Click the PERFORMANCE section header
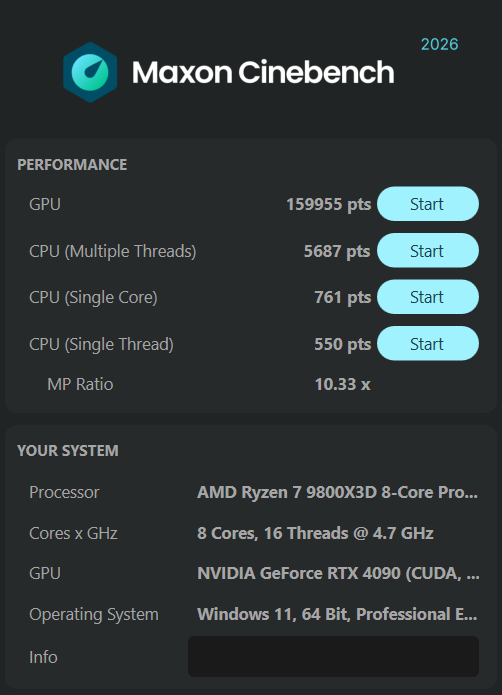Image resolution: width=502 pixels, height=695 pixels. pyautogui.click(x=72, y=165)
